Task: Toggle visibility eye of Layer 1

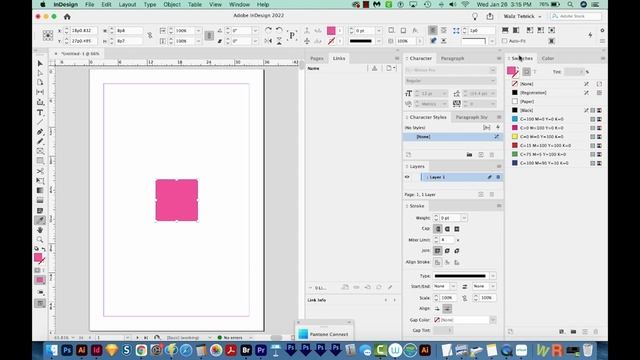Action: 407,177
